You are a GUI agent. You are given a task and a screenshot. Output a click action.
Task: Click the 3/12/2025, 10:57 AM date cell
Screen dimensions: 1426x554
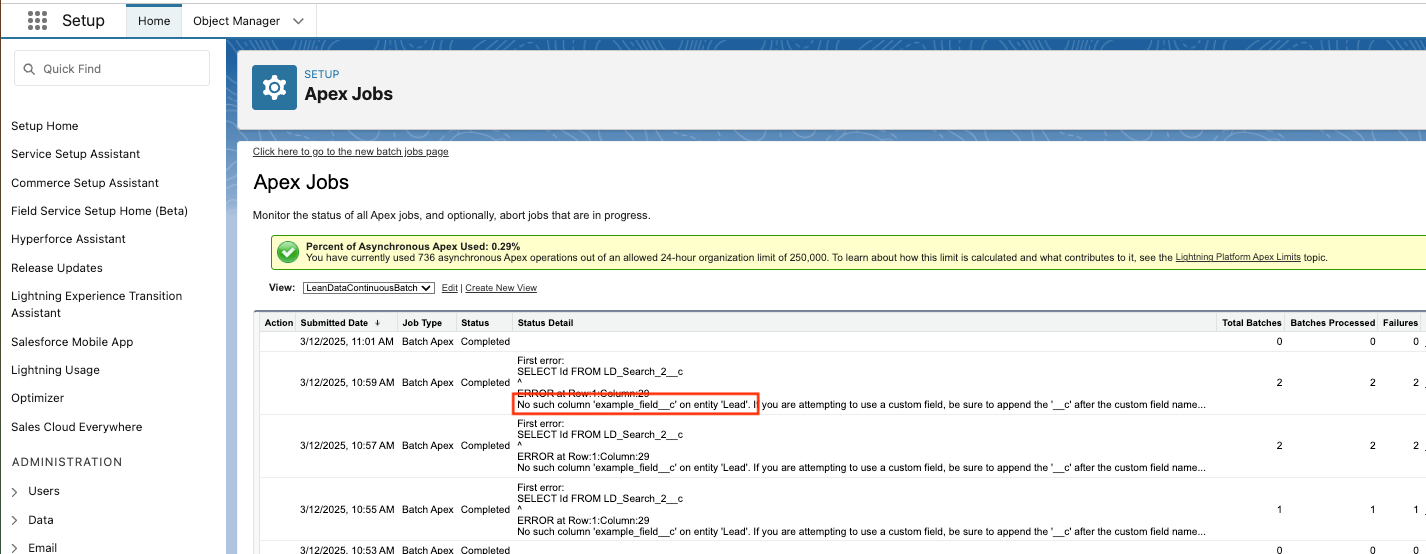[347, 446]
